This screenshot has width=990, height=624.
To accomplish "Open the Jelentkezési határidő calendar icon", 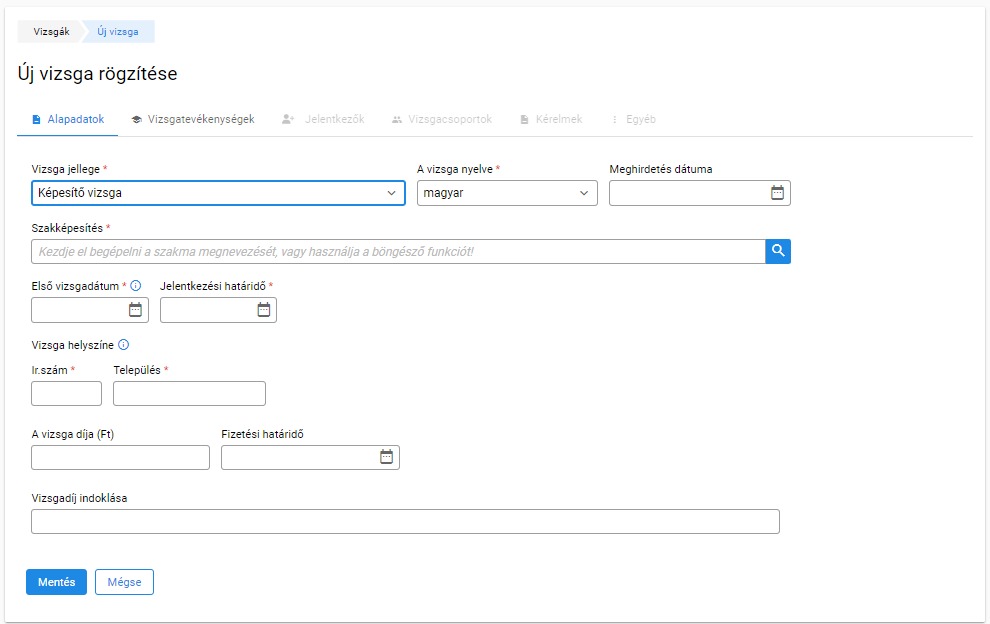I will [x=264, y=309].
